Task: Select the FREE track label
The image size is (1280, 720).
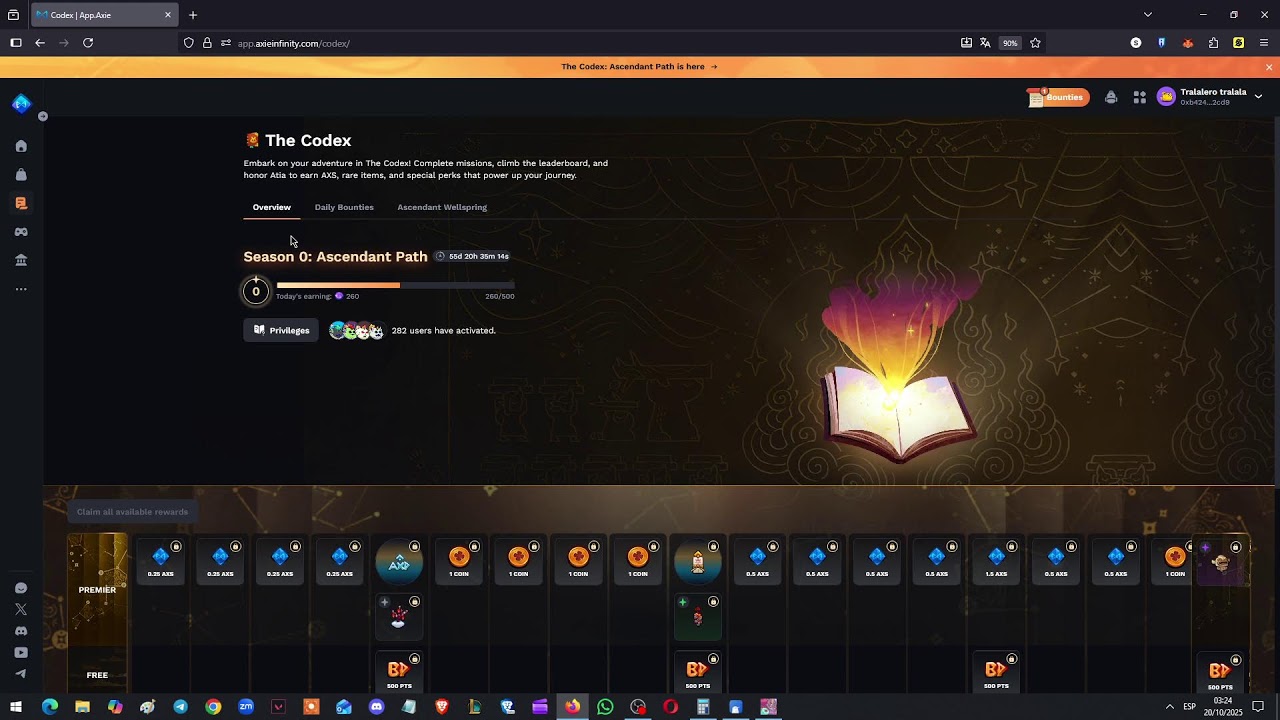Action: 97,674
